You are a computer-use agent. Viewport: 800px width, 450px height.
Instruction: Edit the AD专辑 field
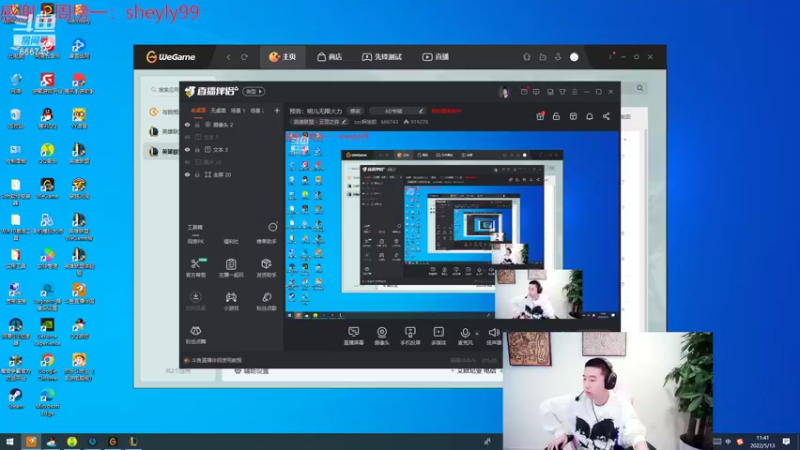coord(397,111)
